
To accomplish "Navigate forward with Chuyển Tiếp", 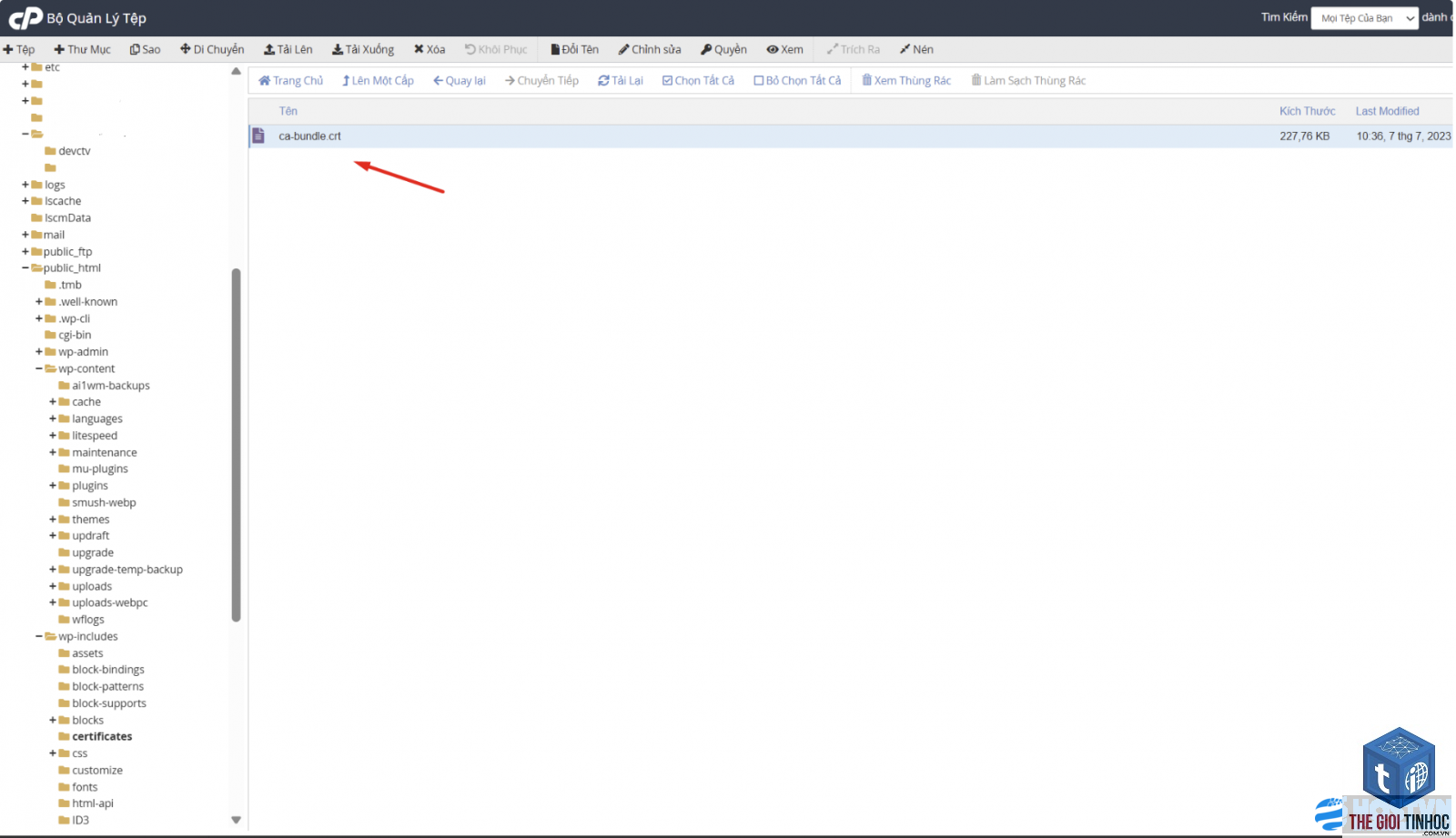I will coord(541,80).
